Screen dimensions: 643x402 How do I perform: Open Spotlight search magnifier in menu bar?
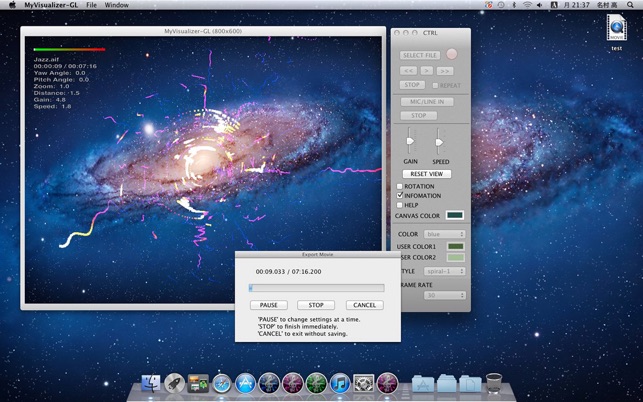[630, 5]
